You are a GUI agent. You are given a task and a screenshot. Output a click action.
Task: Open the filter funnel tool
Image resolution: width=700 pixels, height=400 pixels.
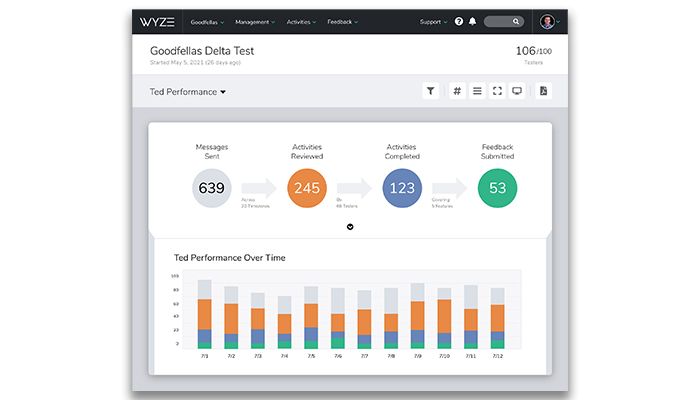(430, 91)
